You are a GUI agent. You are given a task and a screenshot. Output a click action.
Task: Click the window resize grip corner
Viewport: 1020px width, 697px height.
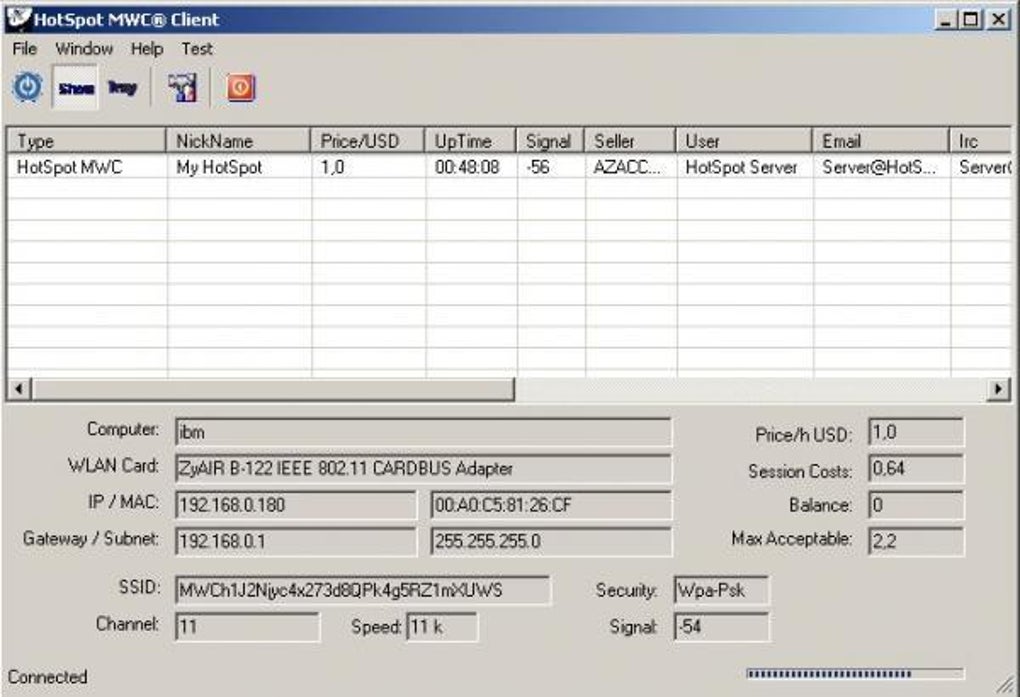point(1006,683)
